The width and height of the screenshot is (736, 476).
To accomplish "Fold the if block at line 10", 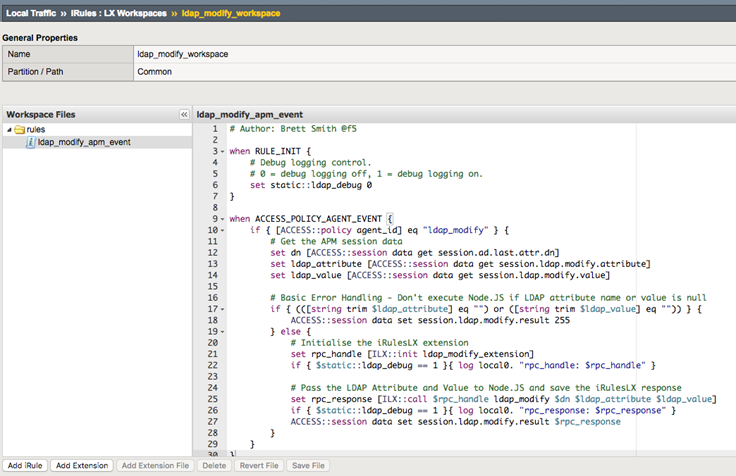I will tap(222, 229).
